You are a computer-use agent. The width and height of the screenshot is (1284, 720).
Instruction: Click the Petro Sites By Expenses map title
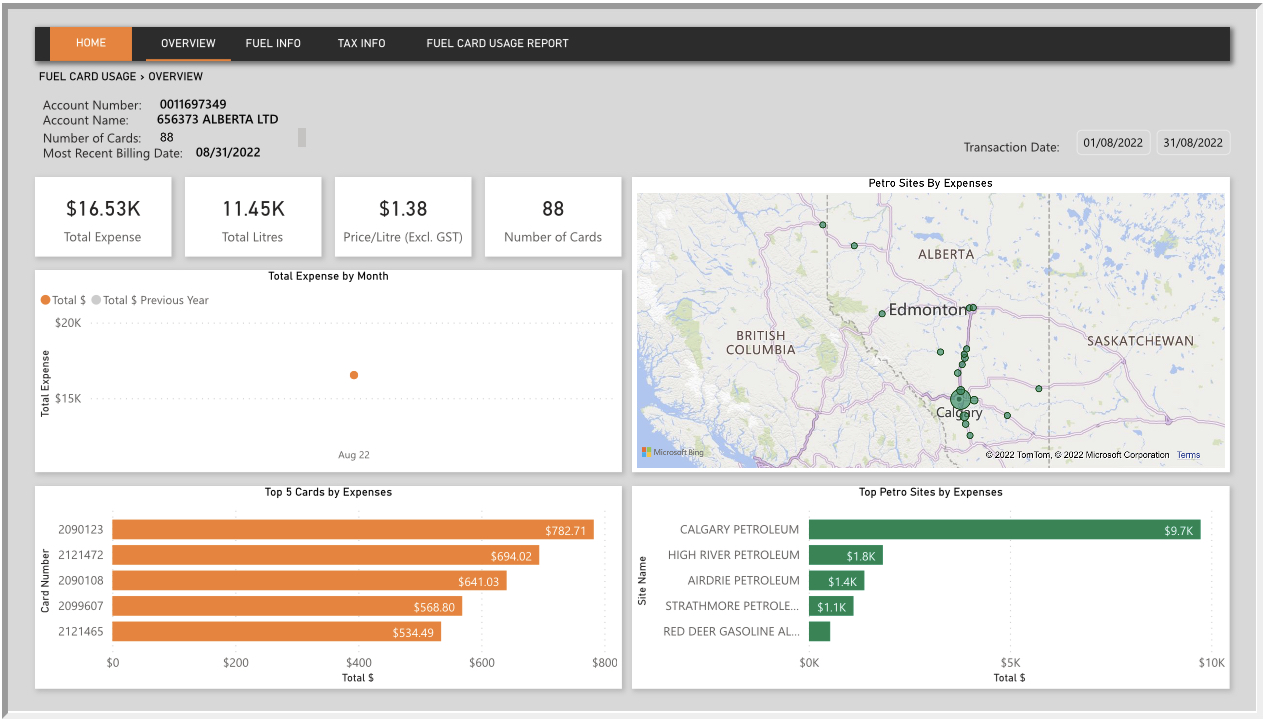click(x=931, y=184)
